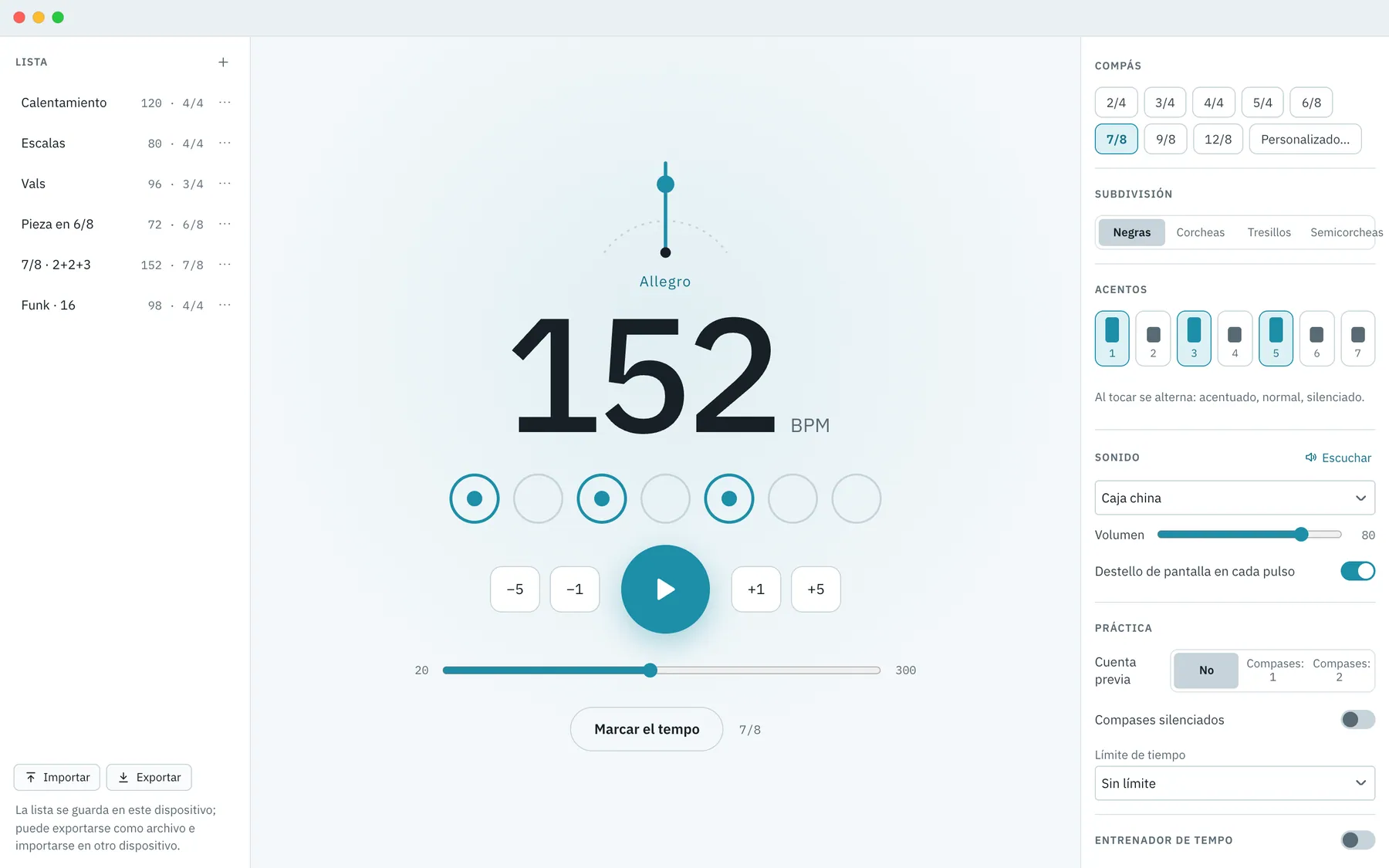Add a new preset with the plus icon
The height and width of the screenshot is (868, 1389).
pyautogui.click(x=223, y=62)
